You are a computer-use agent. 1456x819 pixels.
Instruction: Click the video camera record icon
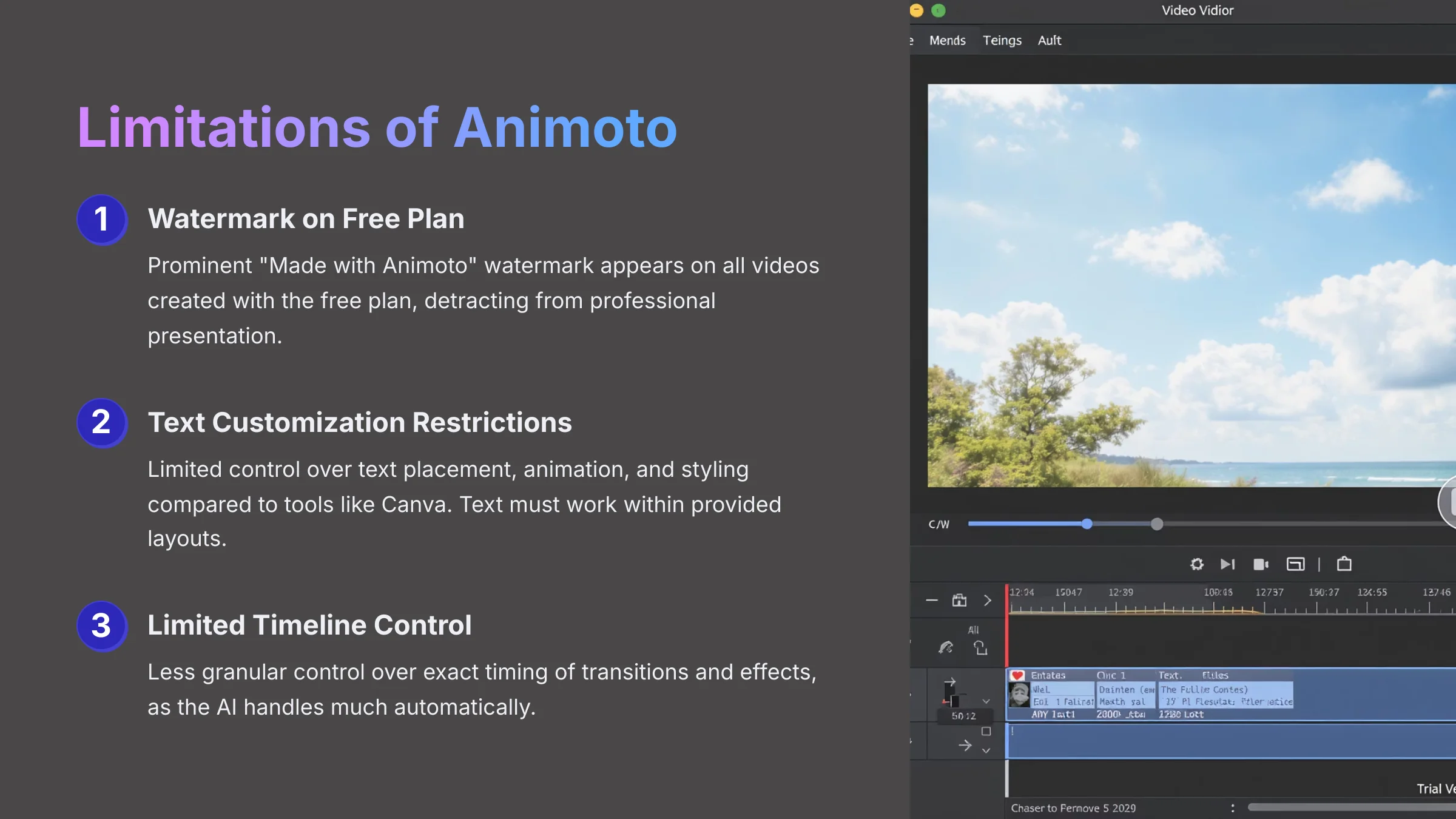[1261, 564]
